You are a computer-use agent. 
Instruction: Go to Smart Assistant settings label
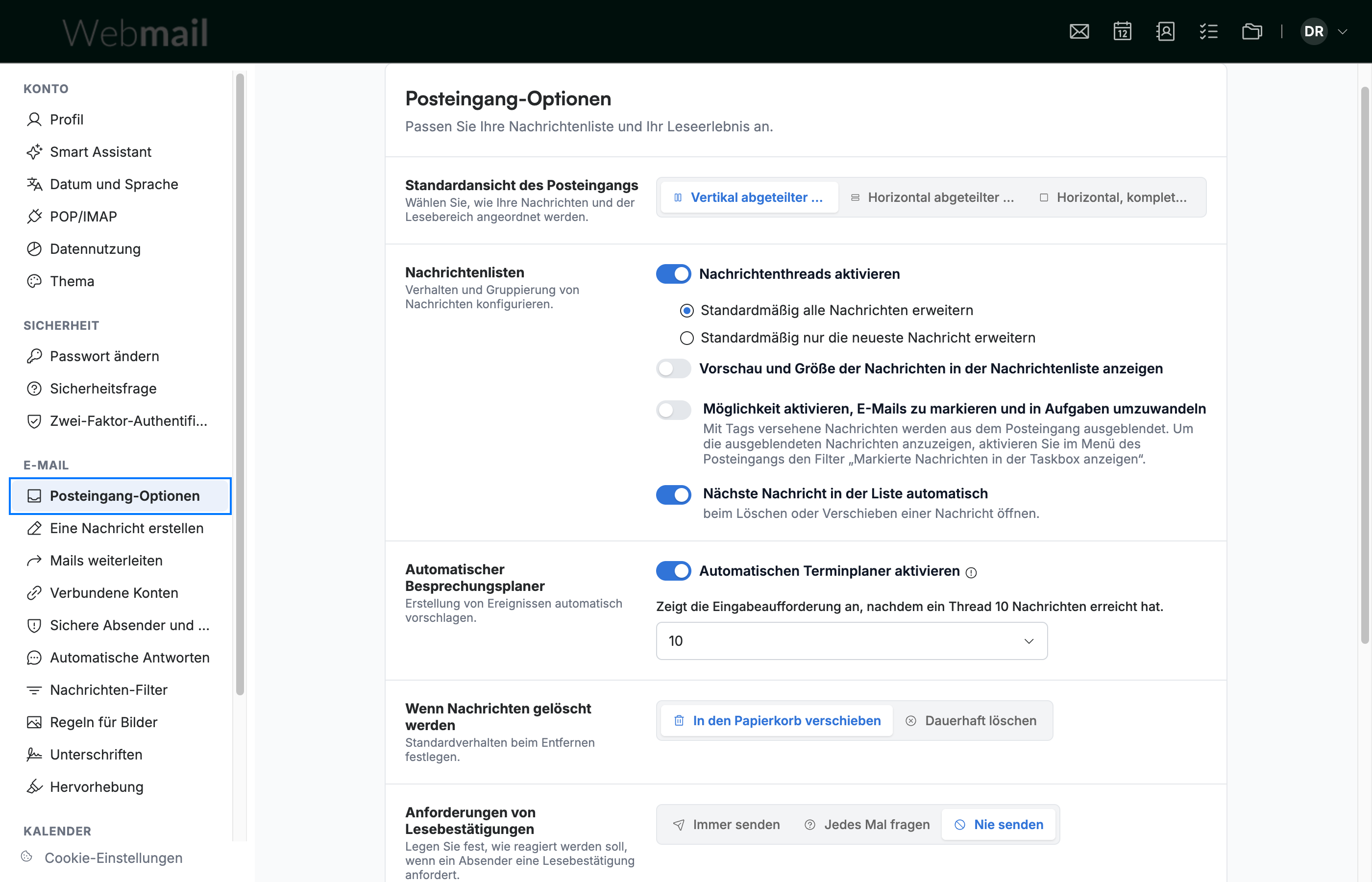pyautogui.click(x=101, y=152)
